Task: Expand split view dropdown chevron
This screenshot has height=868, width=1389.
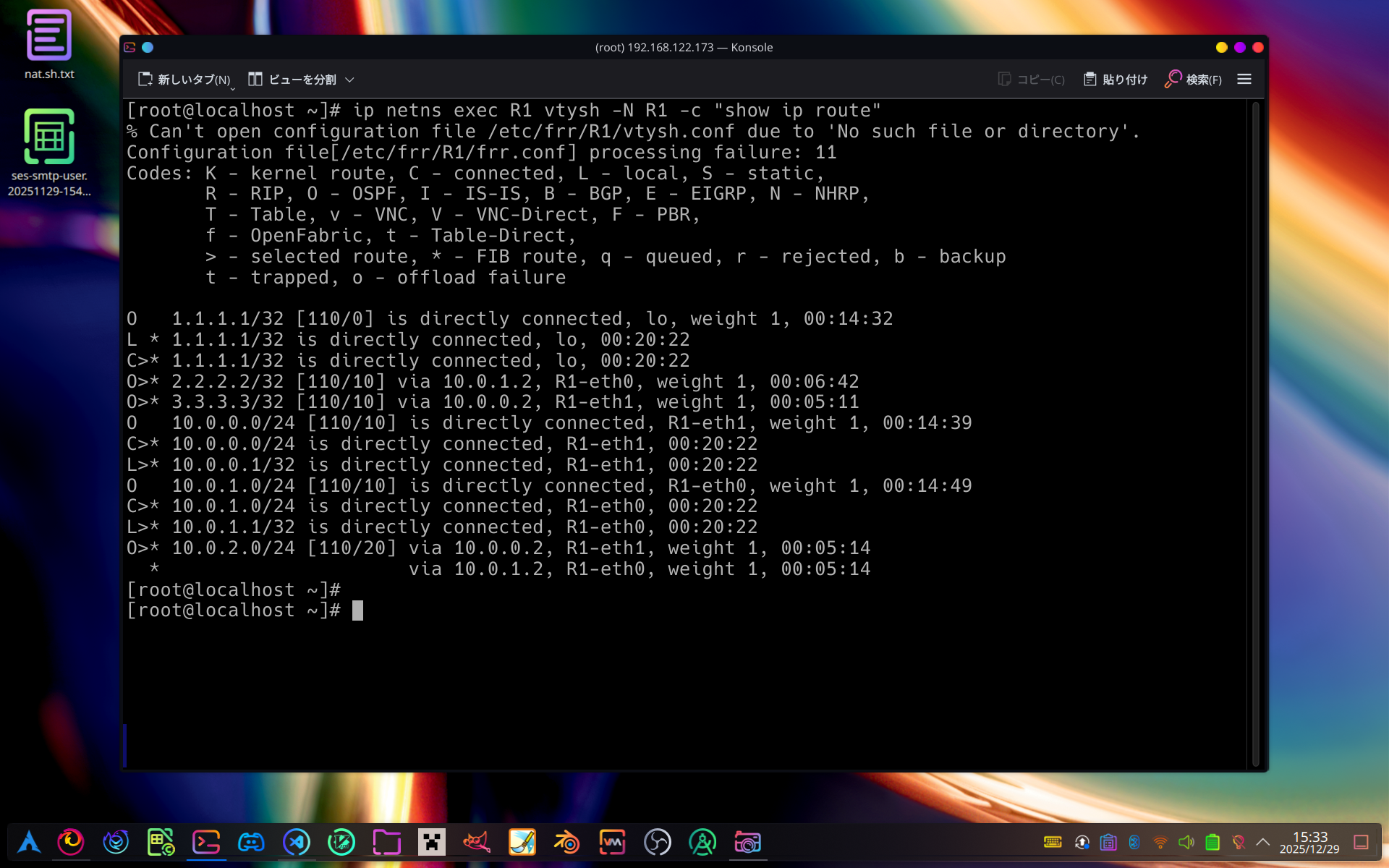Action: coord(350,80)
